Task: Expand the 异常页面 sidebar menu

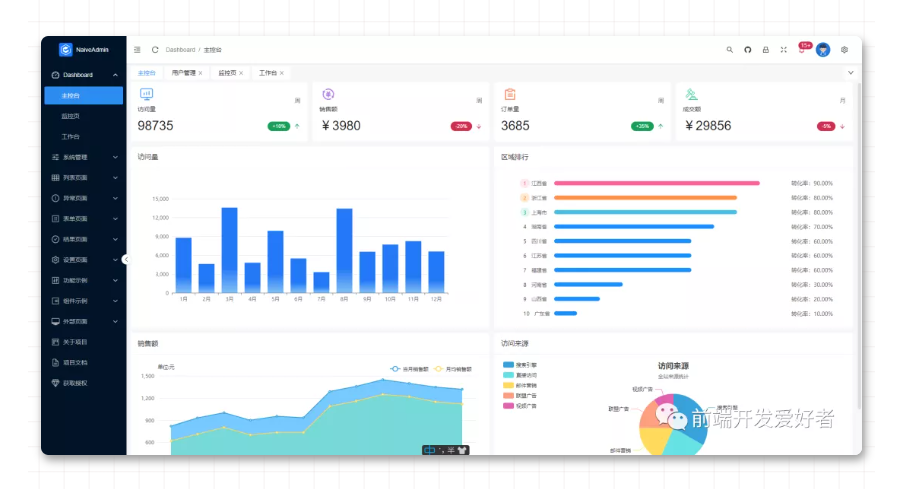Action: point(84,198)
